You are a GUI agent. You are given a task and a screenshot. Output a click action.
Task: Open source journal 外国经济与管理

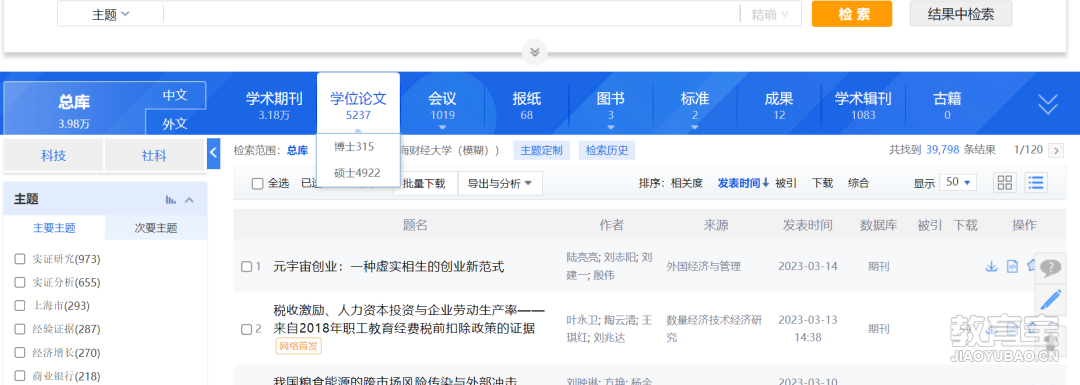click(703, 267)
